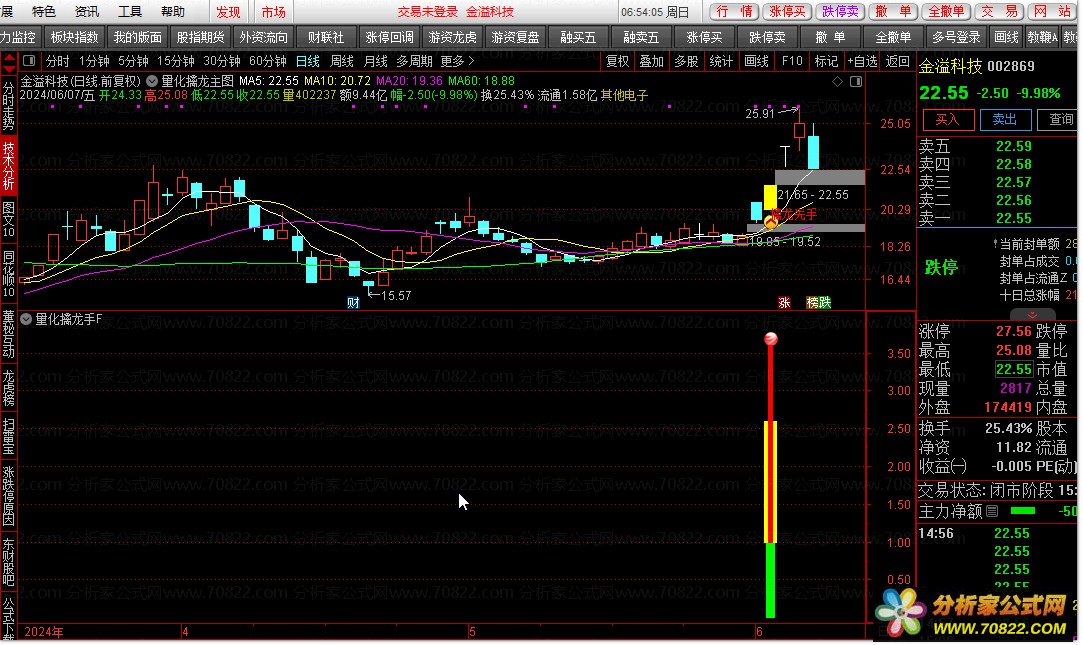Screen dimensions: 1083x645
Task: Select the 日线 daily period
Action: 307,61
